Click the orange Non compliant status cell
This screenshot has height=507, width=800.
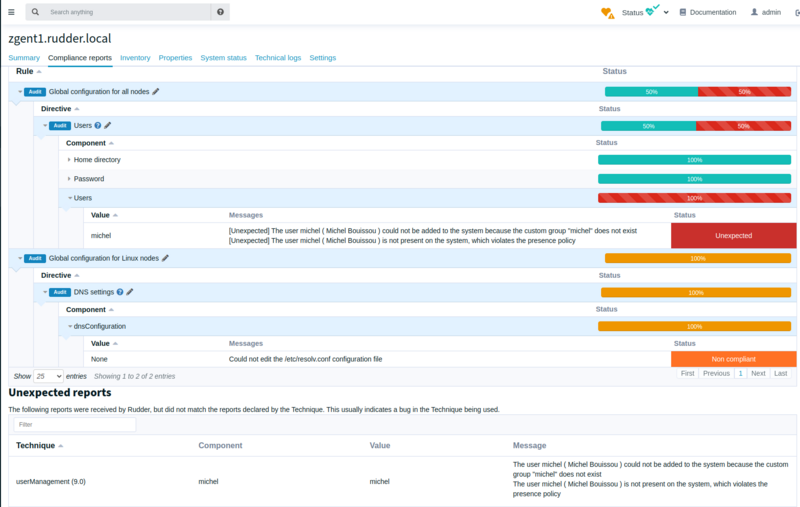[734, 359]
